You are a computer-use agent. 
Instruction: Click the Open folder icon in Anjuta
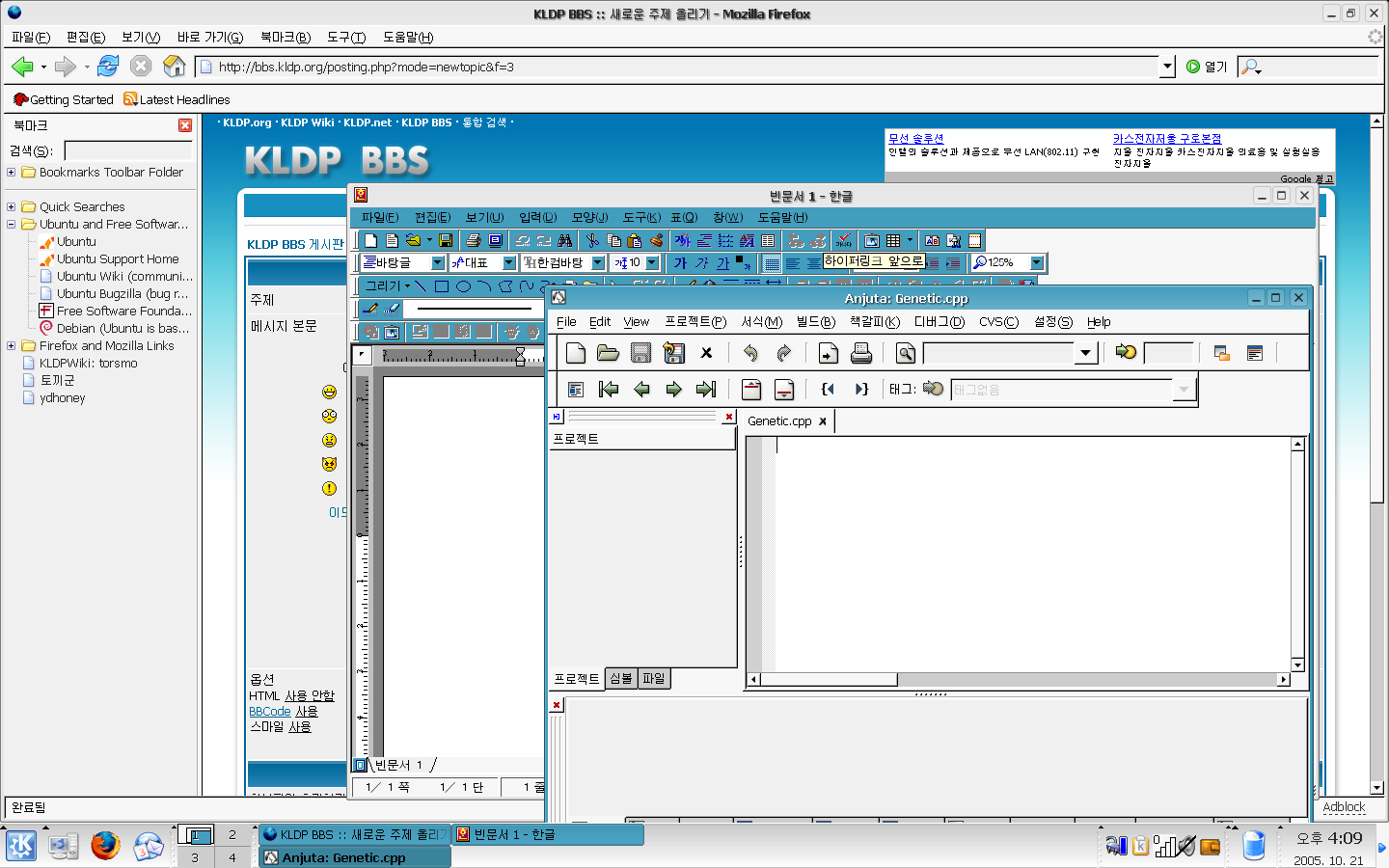[x=608, y=353]
